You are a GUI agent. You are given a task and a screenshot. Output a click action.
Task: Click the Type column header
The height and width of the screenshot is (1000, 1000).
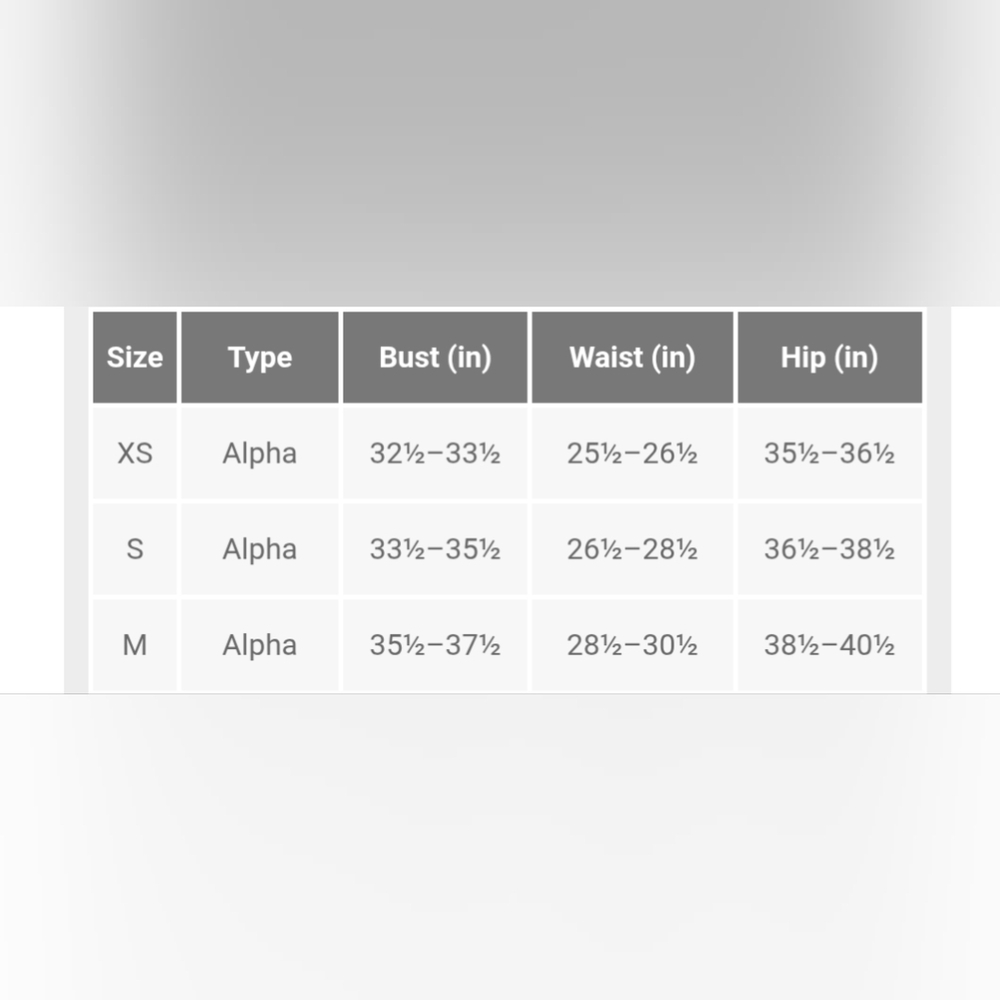(x=260, y=357)
